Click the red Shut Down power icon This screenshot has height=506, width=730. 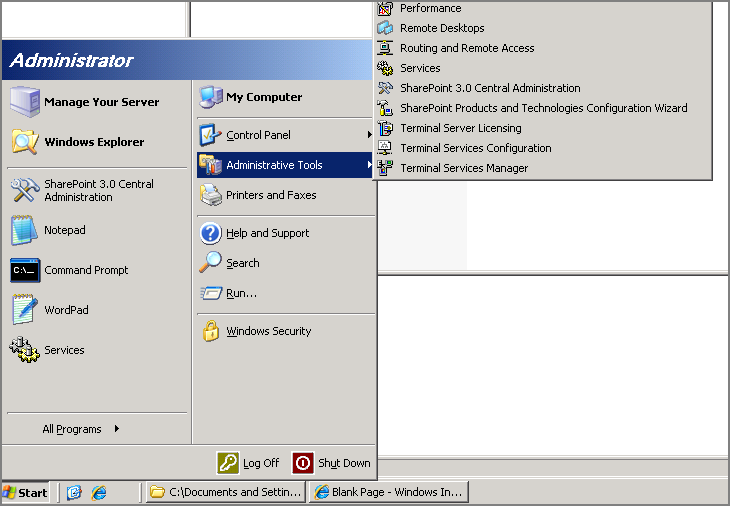tap(303, 463)
